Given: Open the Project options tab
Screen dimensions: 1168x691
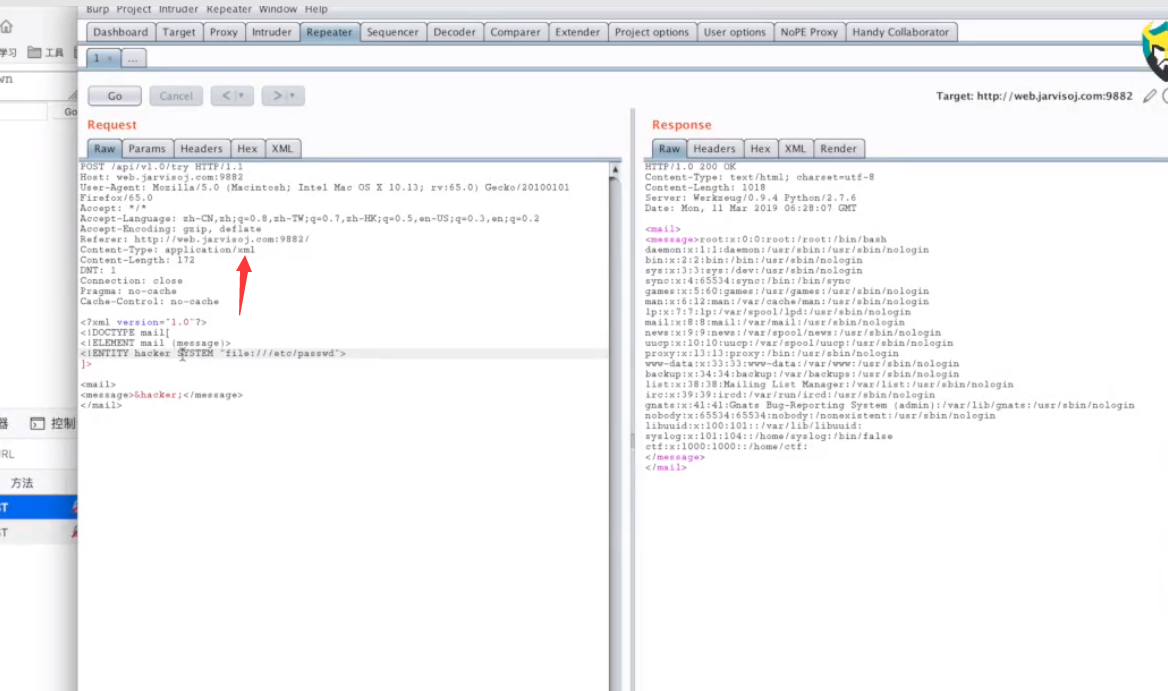Looking at the screenshot, I should [652, 32].
